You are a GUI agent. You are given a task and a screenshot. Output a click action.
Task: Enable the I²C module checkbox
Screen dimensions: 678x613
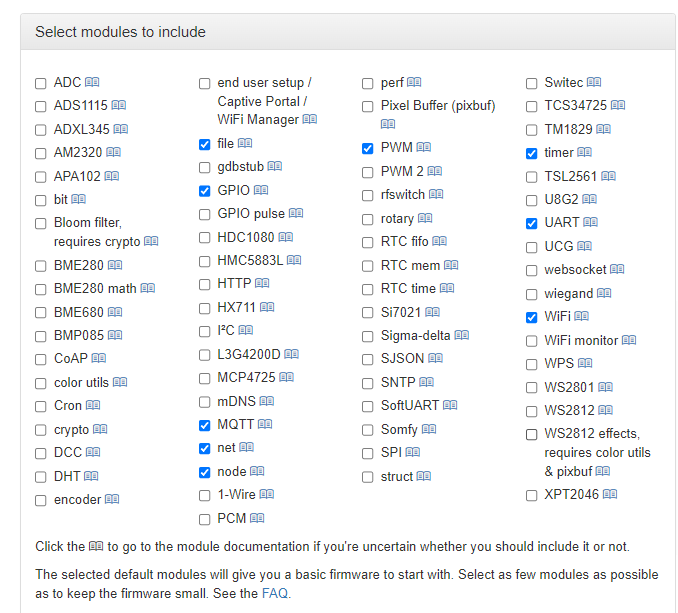coord(205,332)
